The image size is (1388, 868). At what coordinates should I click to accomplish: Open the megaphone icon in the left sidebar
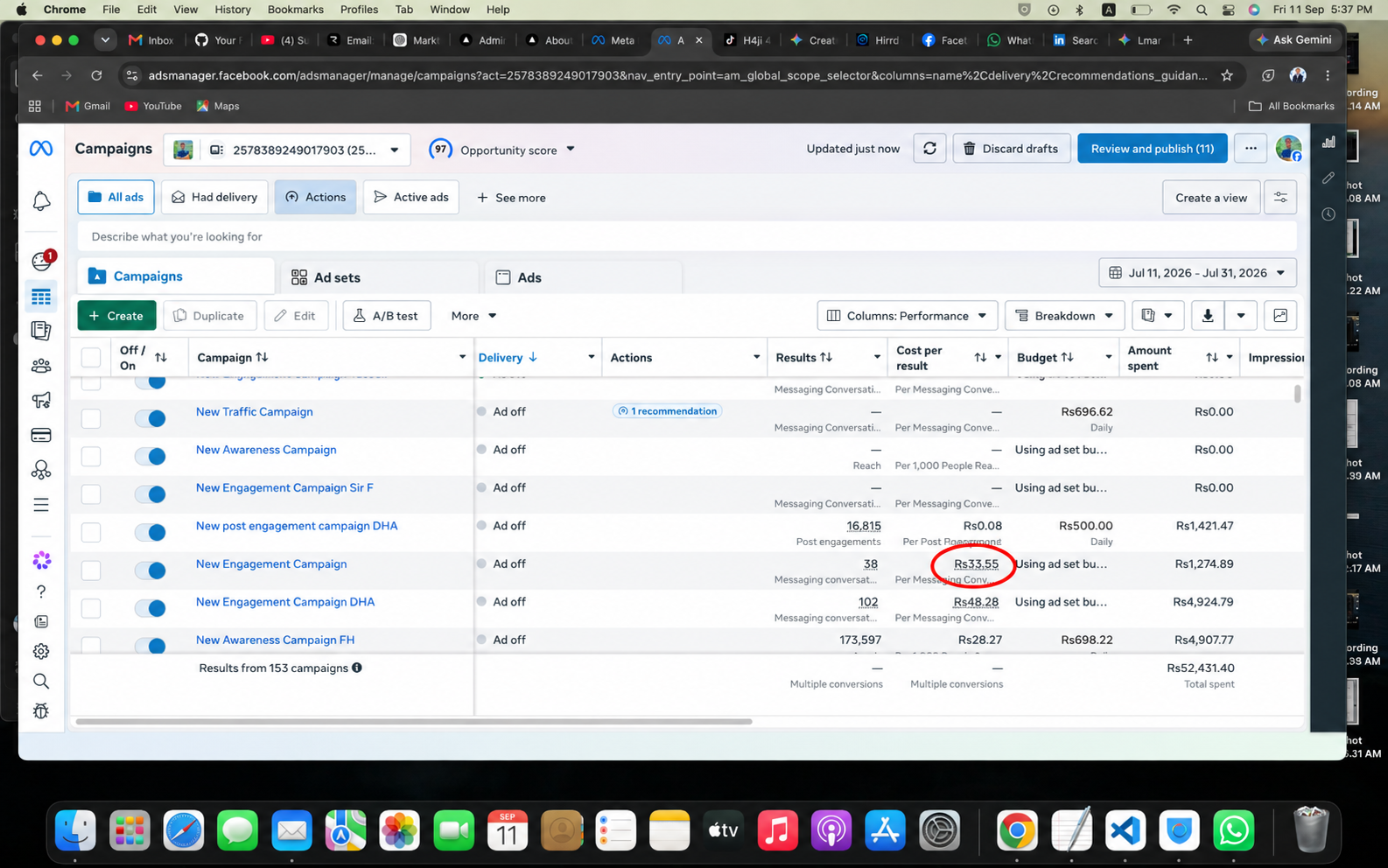[41, 400]
